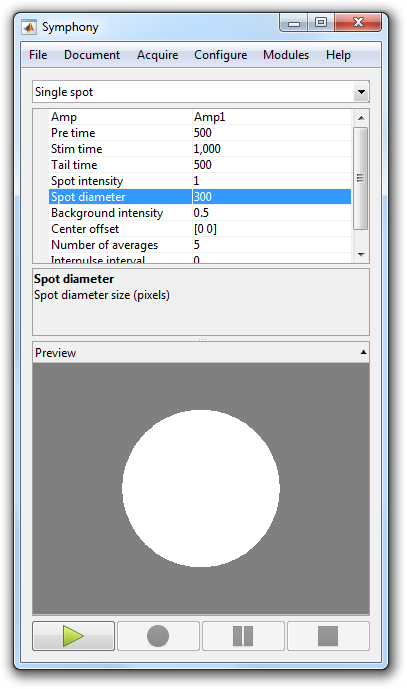Viewport: 407px width, 689px height.
Task: Open the File menu
Action: coord(38,55)
